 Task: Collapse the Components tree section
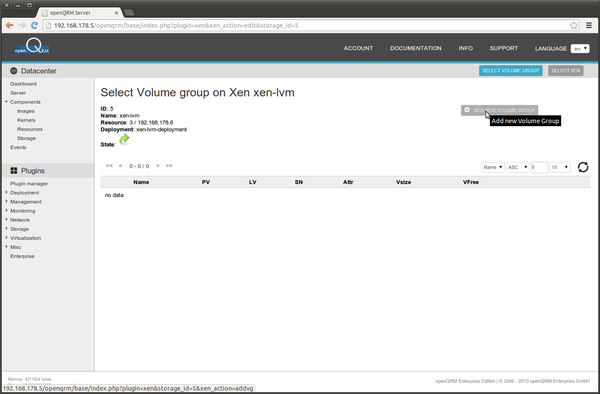[x=7, y=102]
